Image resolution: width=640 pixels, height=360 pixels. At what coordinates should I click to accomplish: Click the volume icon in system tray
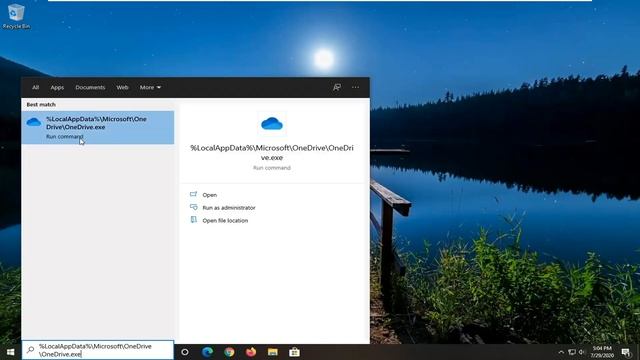[x=582, y=352]
